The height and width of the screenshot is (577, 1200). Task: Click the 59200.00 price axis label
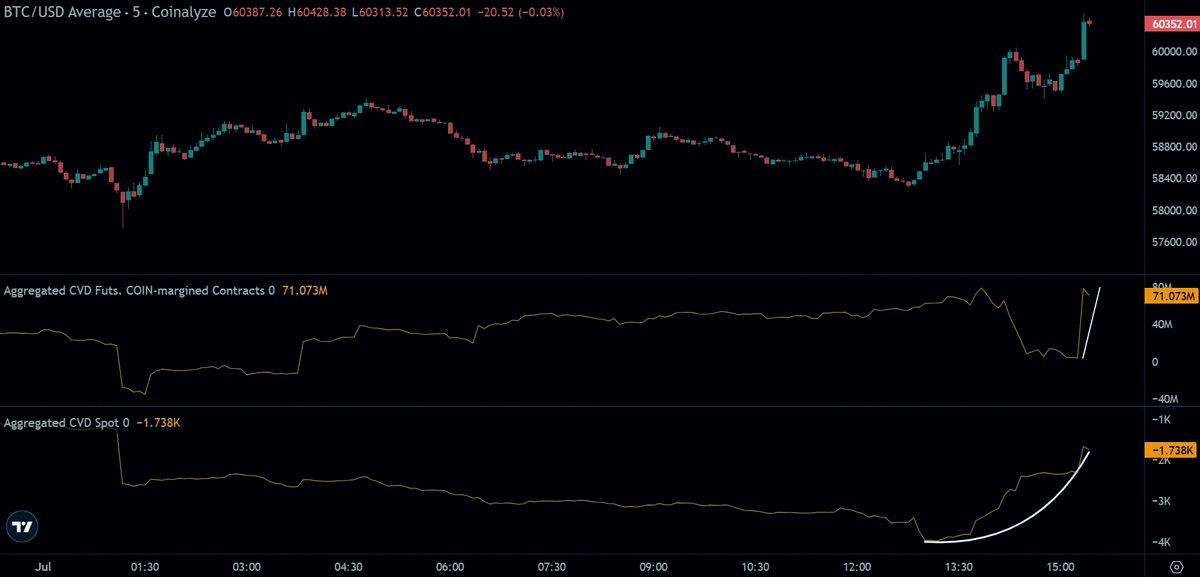coord(1174,116)
